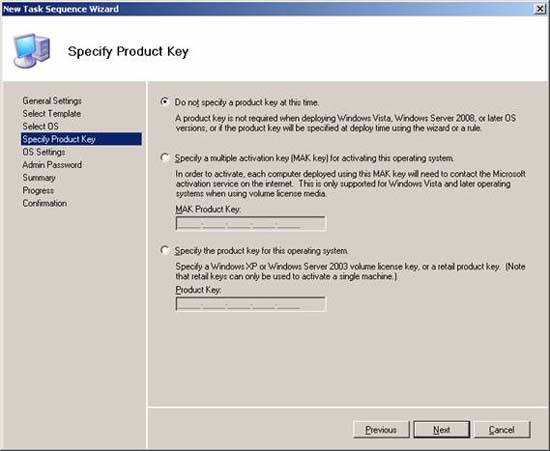Go to Admin Password step

52,164
